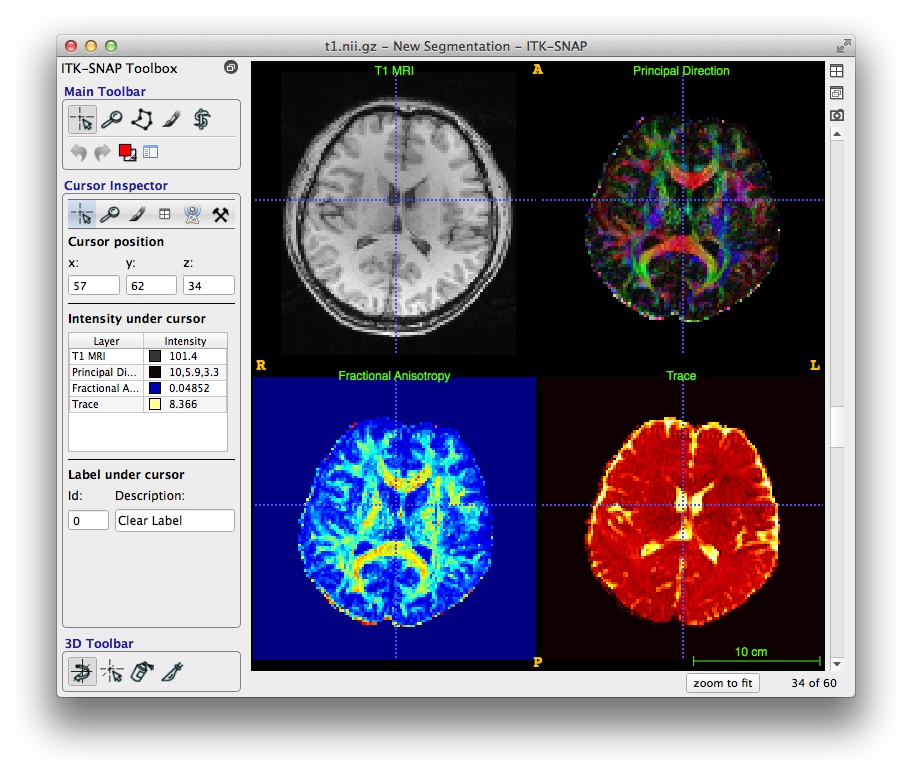The height and width of the screenshot is (776, 912).
Task: Switch to the grid layout inspector tab
Action: [165, 214]
